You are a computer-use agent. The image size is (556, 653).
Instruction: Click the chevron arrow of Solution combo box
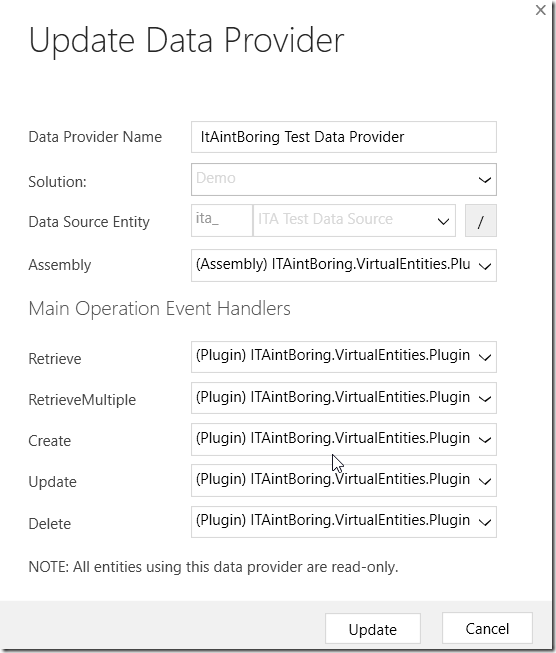[x=485, y=180]
